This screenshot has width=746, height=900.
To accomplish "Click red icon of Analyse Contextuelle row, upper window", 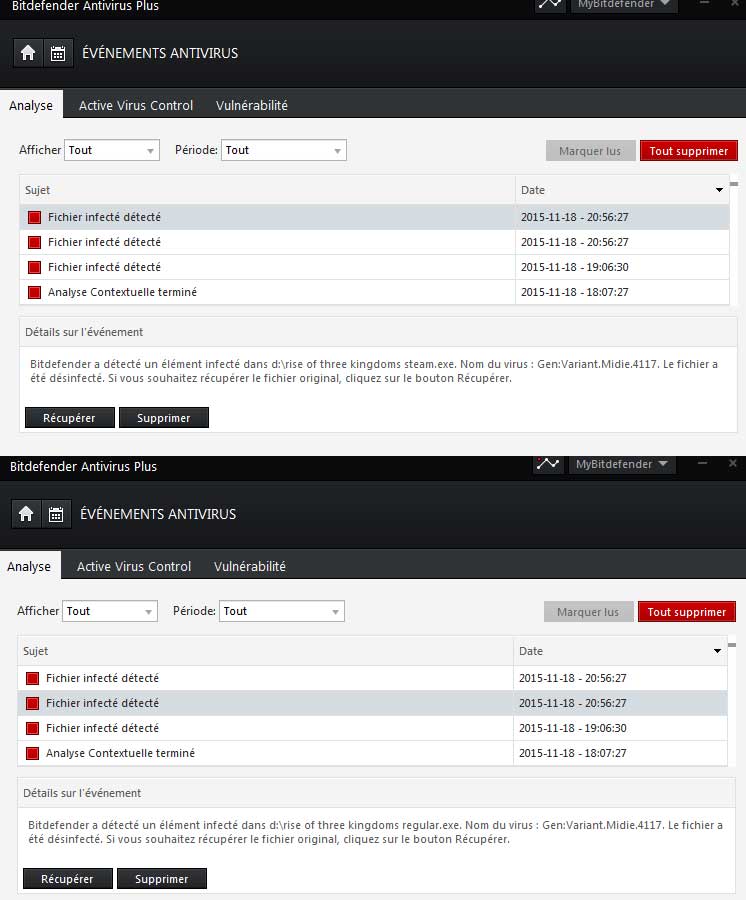I will click(34, 292).
